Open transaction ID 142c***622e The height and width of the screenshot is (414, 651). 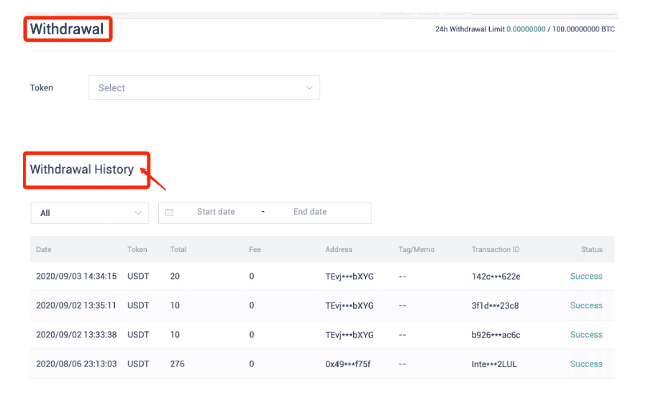(496, 277)
